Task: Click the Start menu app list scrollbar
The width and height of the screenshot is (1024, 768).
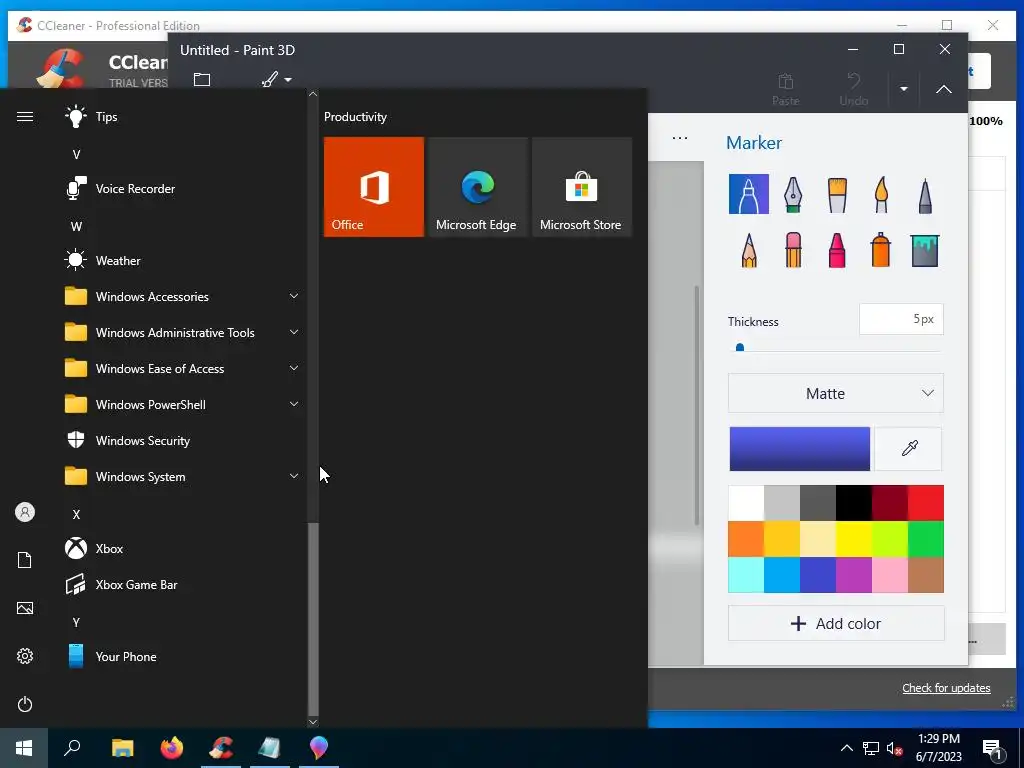Action: [313, 619]
